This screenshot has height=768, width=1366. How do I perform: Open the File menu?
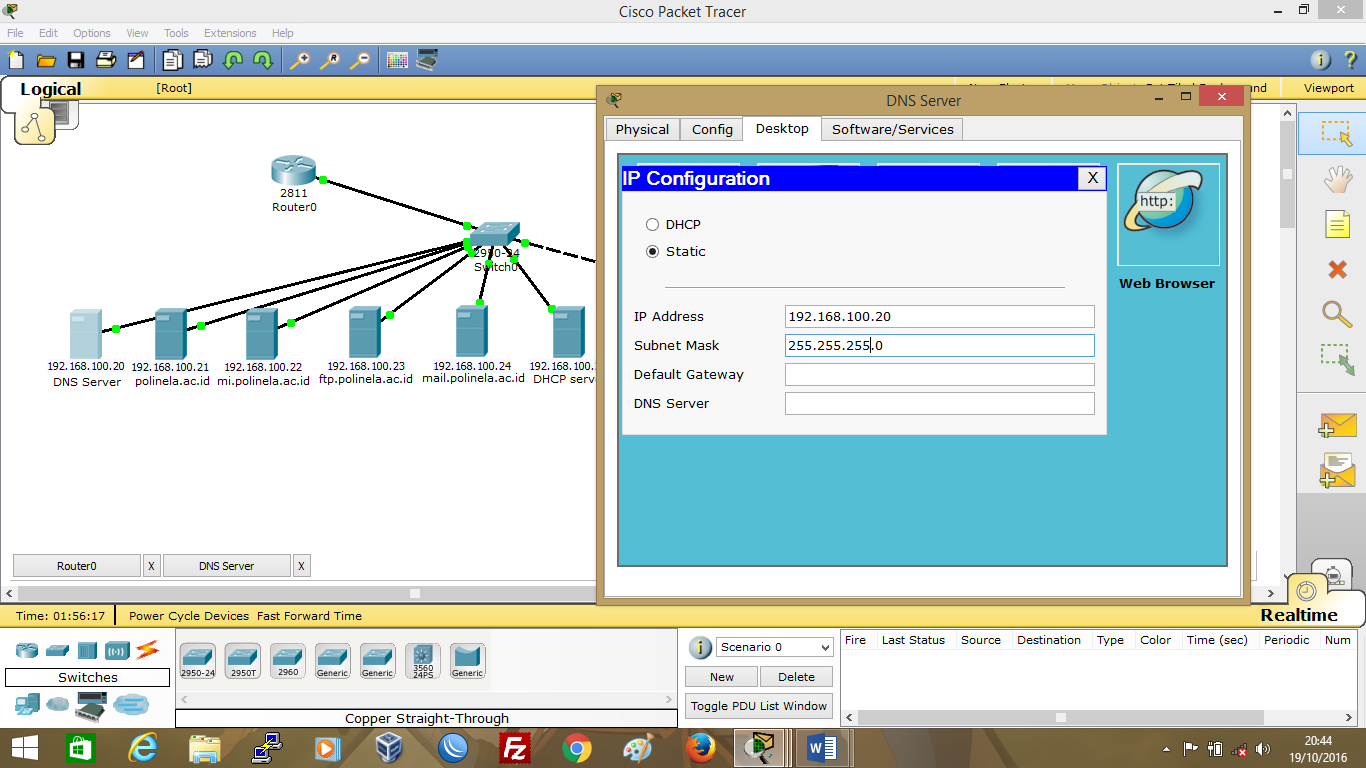click(x=15, y=33)
